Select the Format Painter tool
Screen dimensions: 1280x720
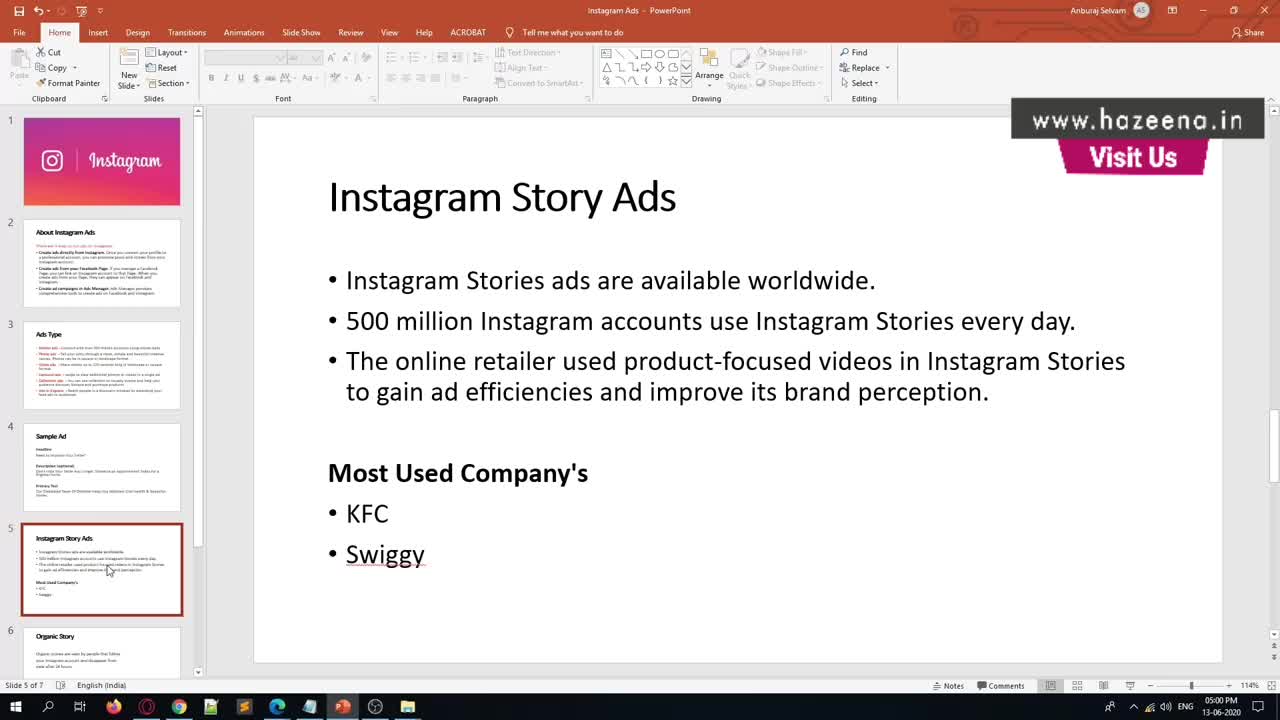[68, 83]
